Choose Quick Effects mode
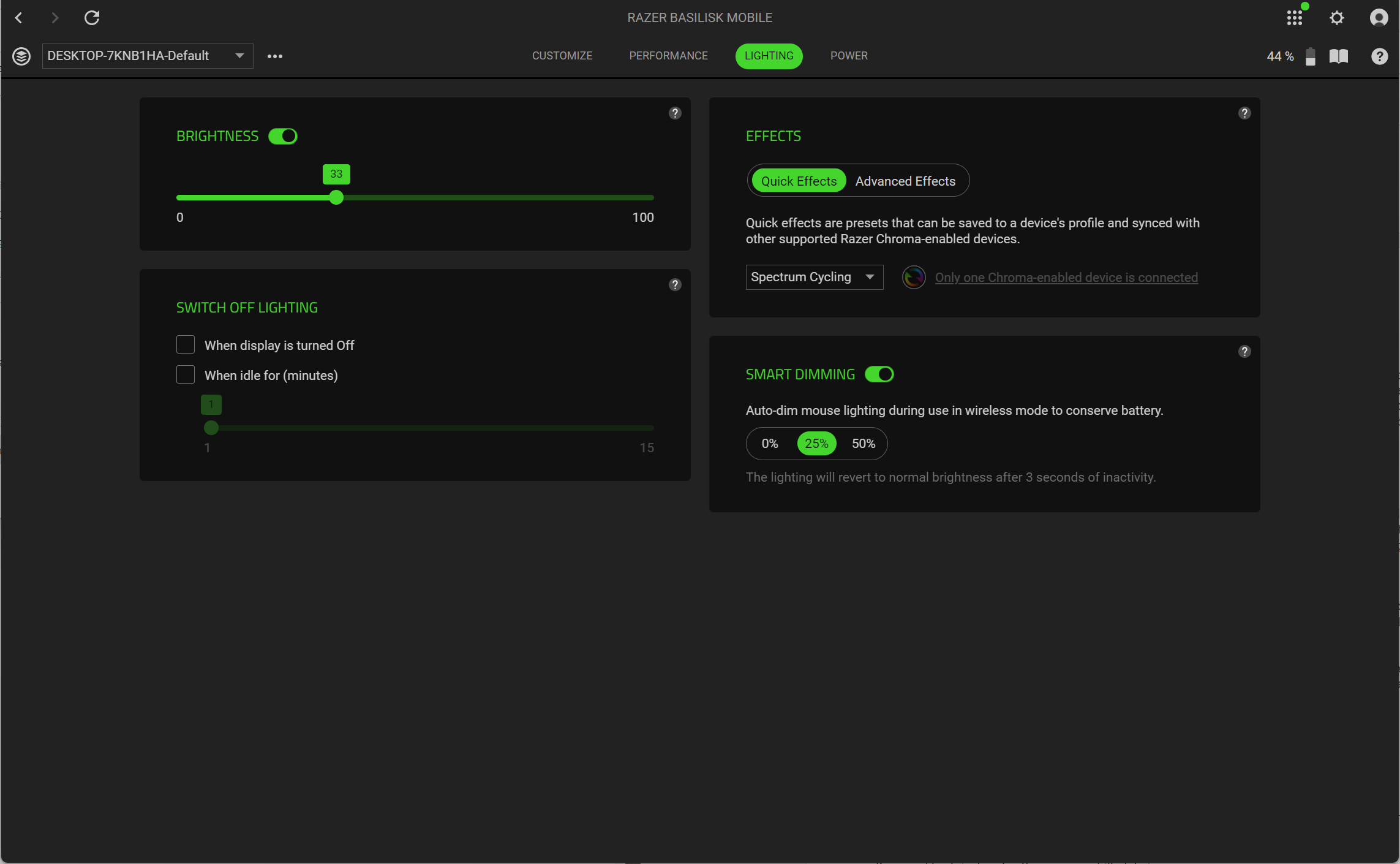Image resolution: width=1400 pixels, height=864 pixels. tap(799, 181)
